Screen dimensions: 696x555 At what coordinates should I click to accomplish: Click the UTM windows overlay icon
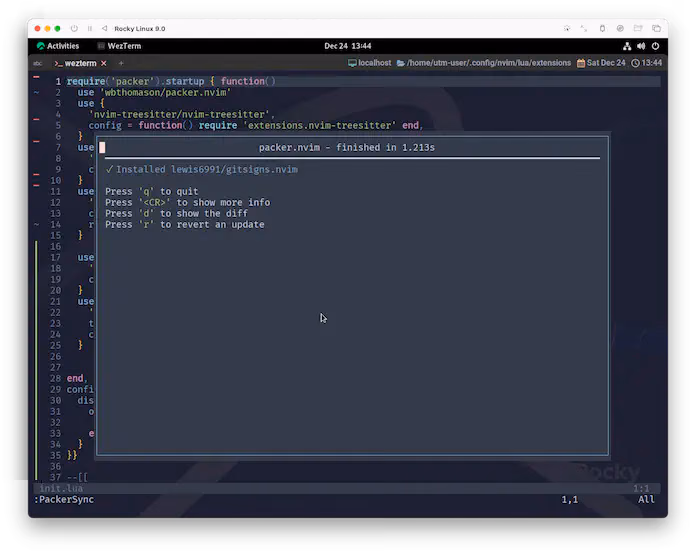tap(656, 28)
